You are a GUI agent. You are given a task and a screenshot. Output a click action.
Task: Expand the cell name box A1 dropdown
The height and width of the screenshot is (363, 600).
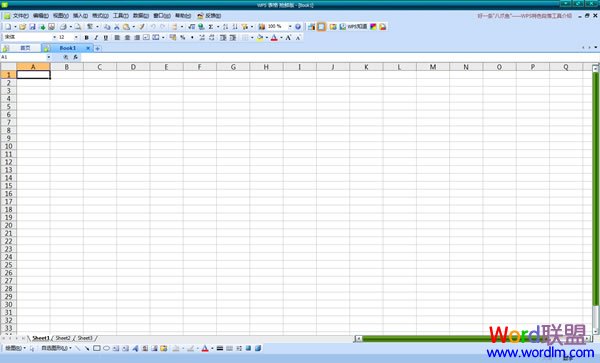[x=49, y=57]
